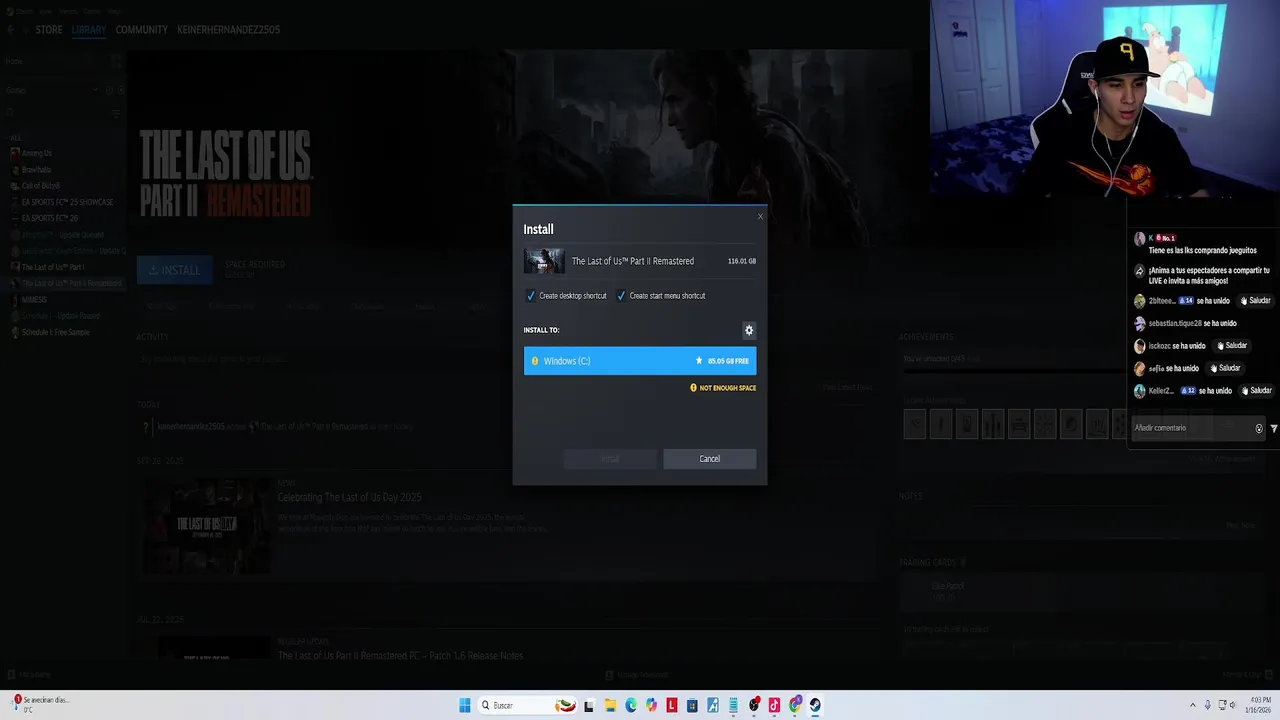
Task: Select Brawlhalla in the library list
Action: point(36,170)
